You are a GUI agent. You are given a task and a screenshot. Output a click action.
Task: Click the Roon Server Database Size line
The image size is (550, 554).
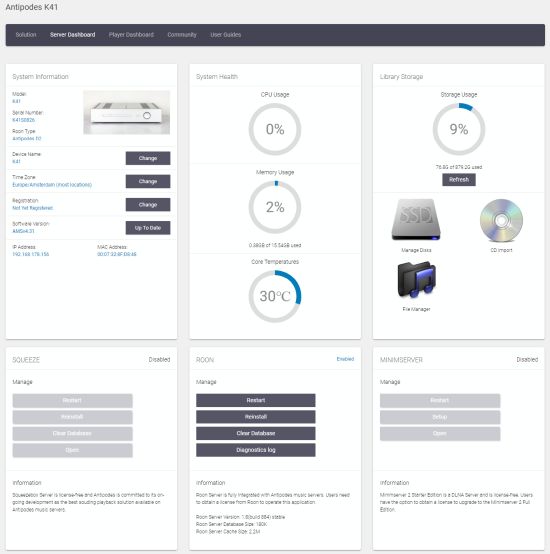[232, 524]
